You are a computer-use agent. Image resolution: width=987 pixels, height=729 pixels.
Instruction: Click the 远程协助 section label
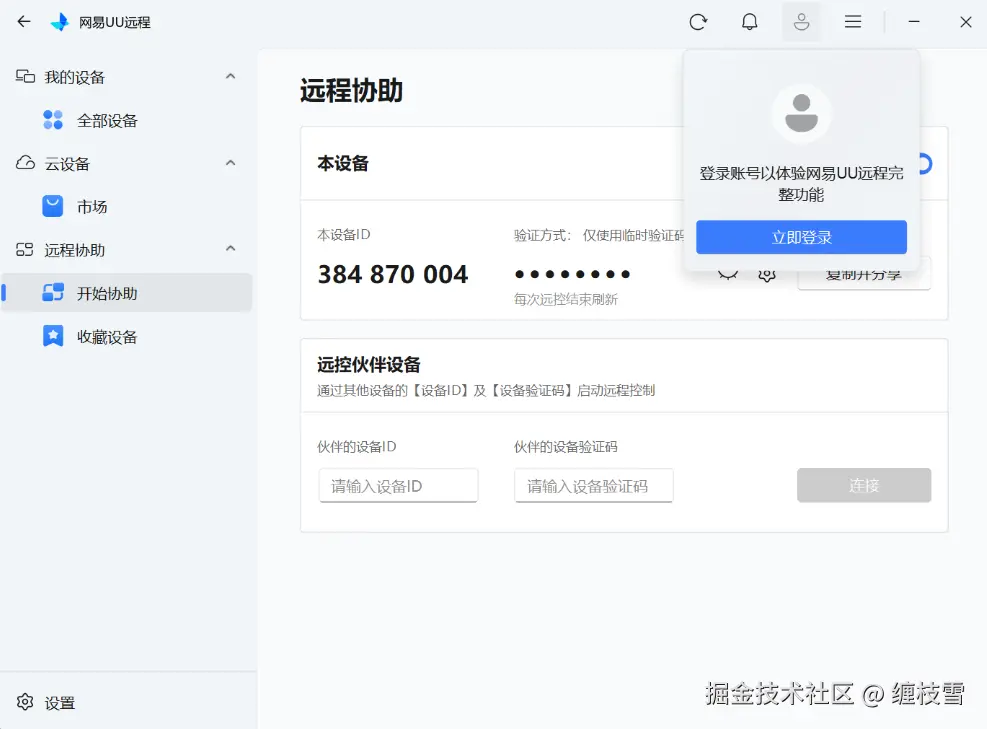tap(74, 251)
